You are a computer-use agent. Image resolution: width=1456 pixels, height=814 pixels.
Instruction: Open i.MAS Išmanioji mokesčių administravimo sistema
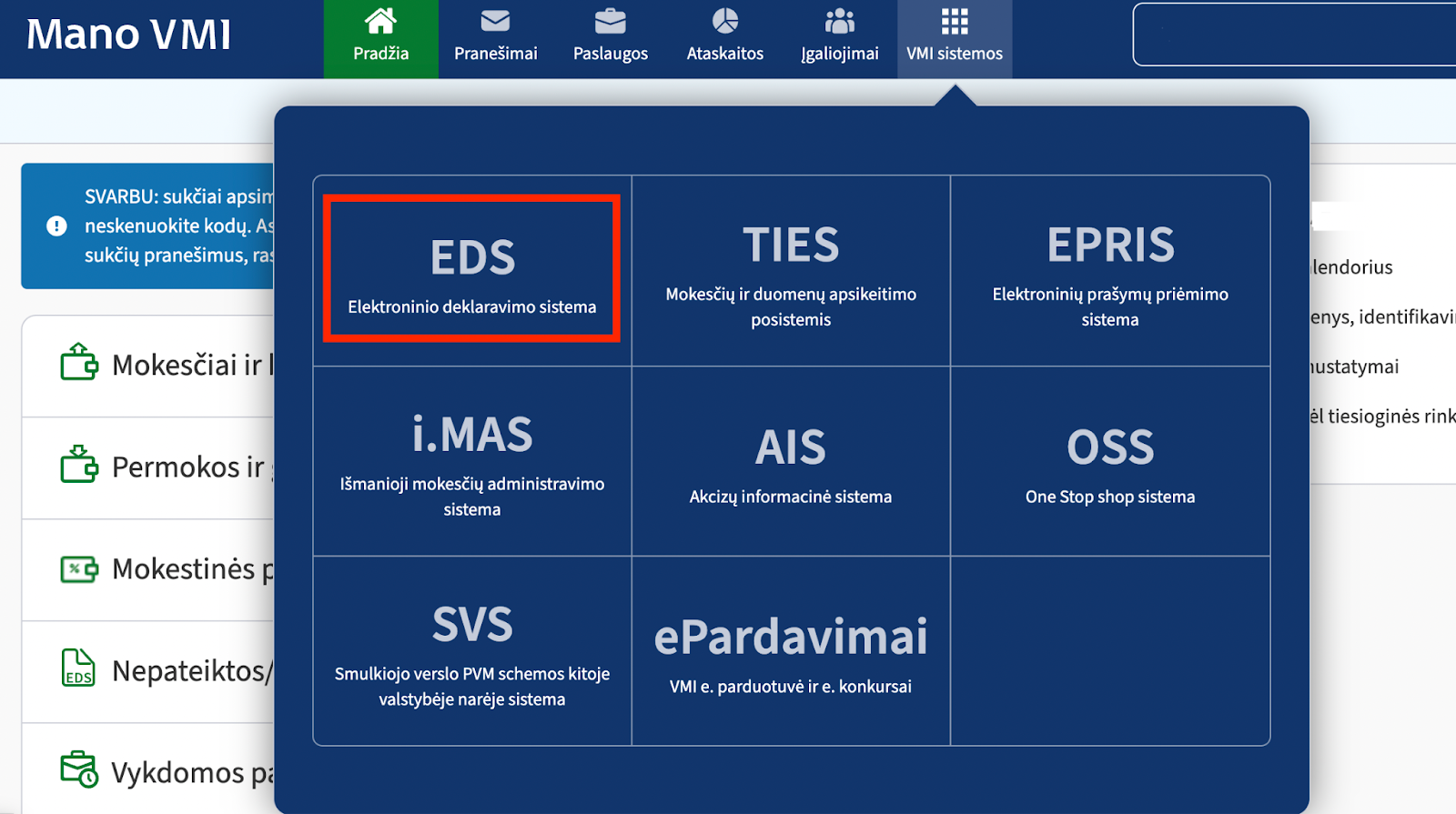(x=472, y=462)
